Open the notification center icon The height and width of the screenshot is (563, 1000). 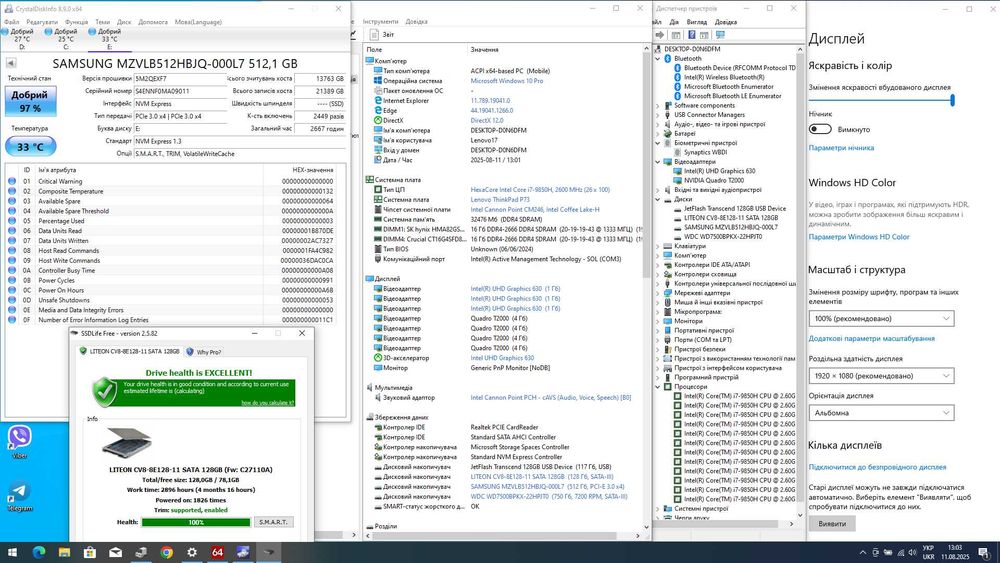985,552
